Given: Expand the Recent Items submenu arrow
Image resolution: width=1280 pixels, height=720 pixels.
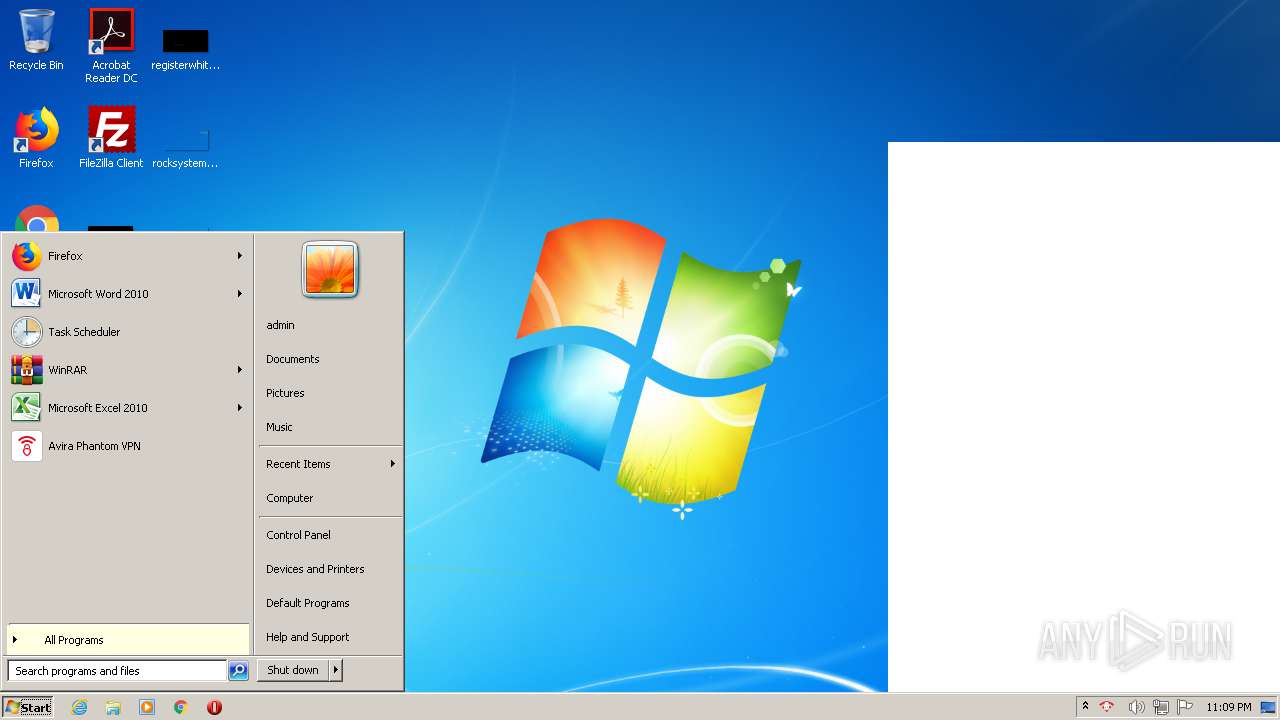Looking at the screenshot, I should pos(393,464).
